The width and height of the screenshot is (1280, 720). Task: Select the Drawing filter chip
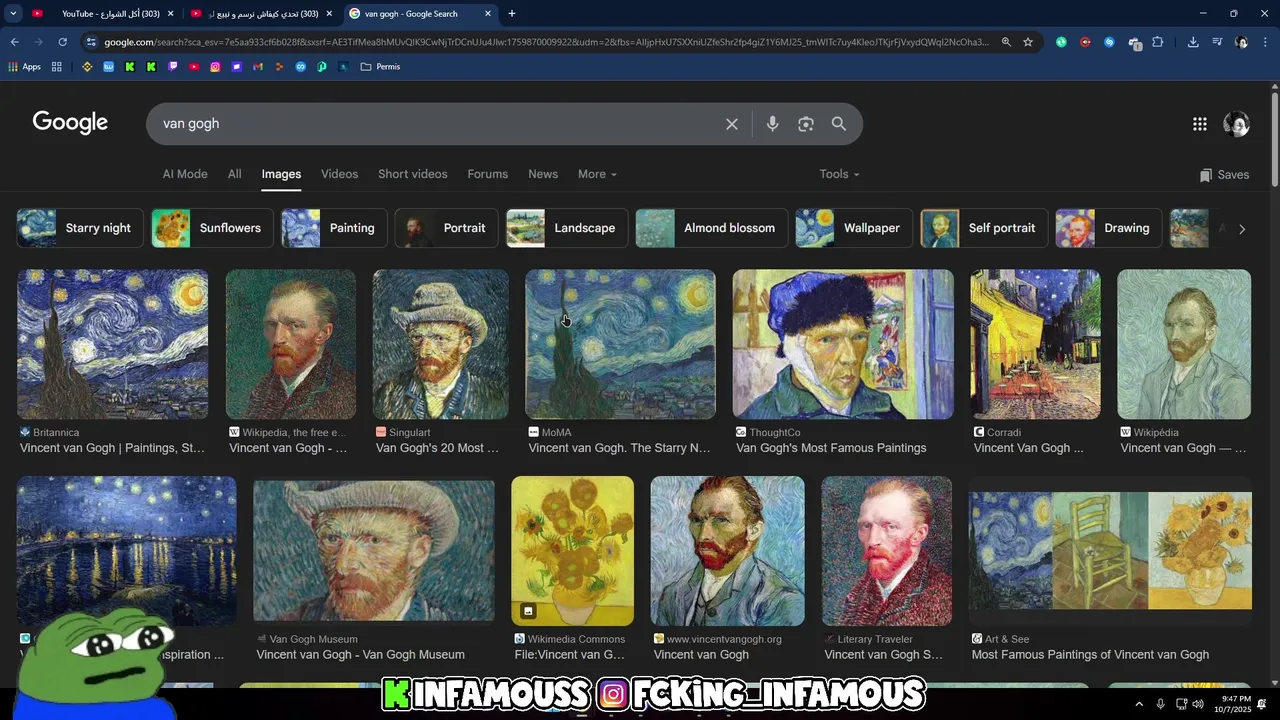click(x=1108, y=228)
